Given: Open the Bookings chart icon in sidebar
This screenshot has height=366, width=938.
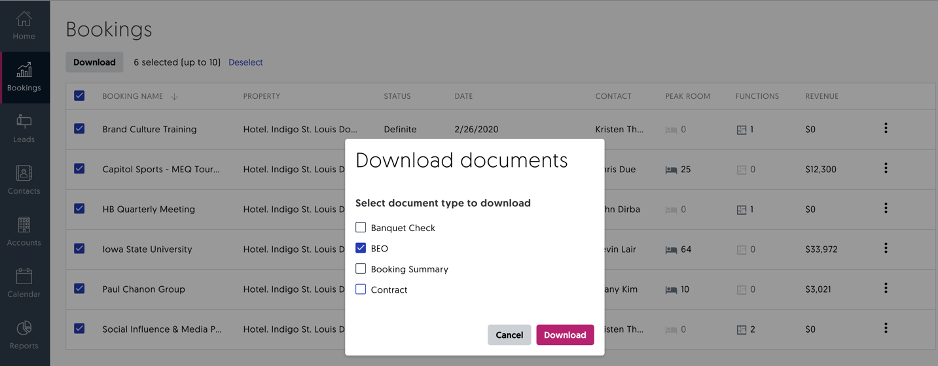Looking at the screenshot, I should tap(24, 70).
